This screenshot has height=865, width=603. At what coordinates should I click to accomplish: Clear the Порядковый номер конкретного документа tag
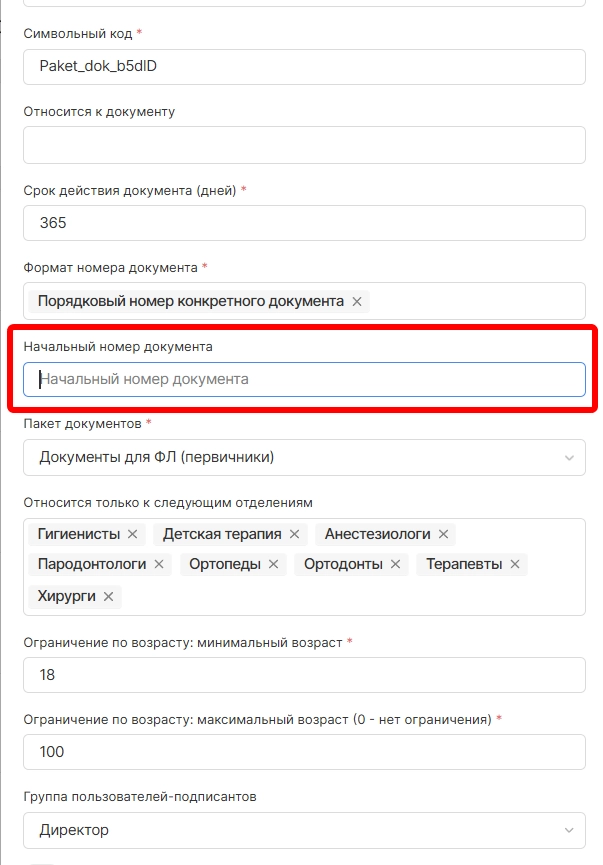[x=357, y=301]
